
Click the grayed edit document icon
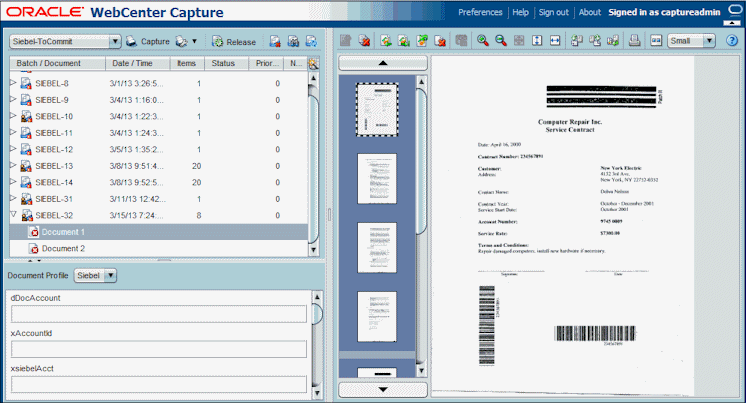coord(345,41)
